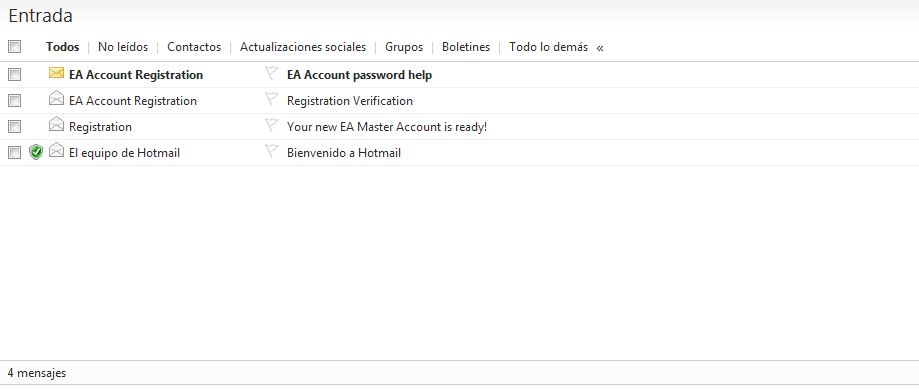Click the sender El equipo de Hotmail
The height and width of the screenshot is (390, 919).
[124, 153]
